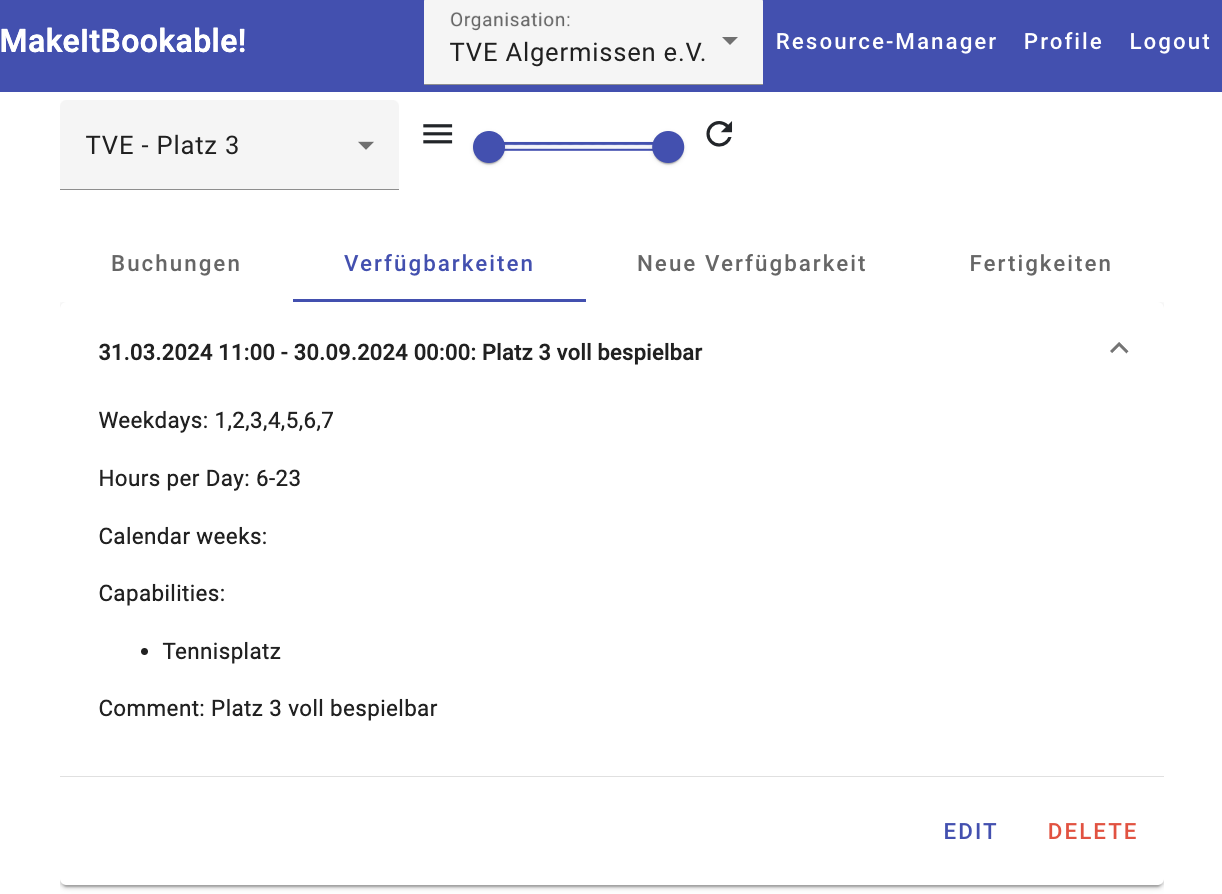1222x894 pixels.
Task: Click the refresh icon next to the slider
Action: (719, 134)
